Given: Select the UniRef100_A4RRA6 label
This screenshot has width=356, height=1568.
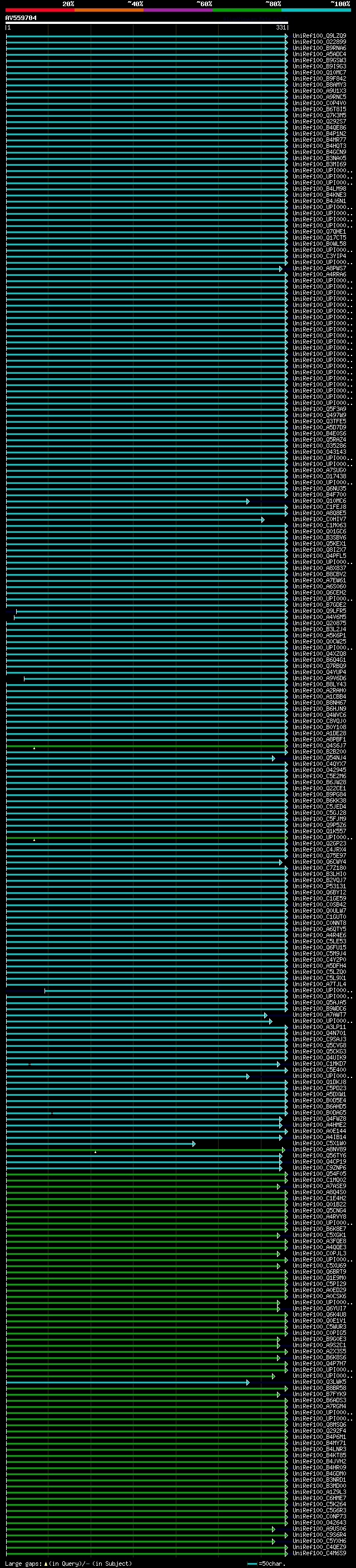Looking at the screenshot, I should (x=319, y=275).
